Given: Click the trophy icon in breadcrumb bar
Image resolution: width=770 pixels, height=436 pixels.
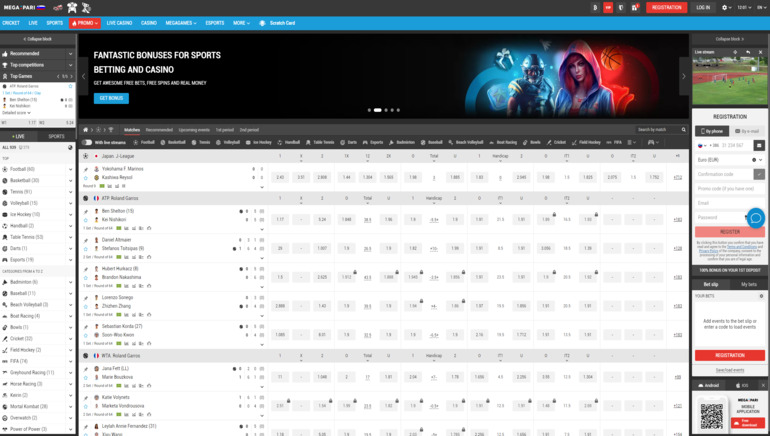Looking at the screenshot, I should [111, 130].
